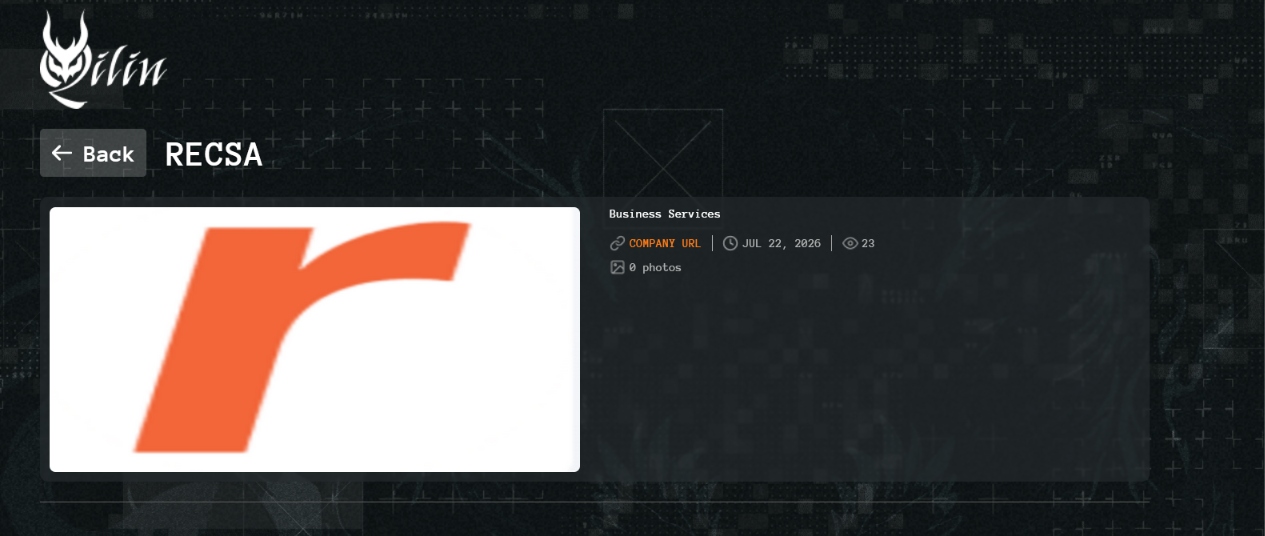Click the chain link icon
The image size is (1265, 536).
[617, 243]
